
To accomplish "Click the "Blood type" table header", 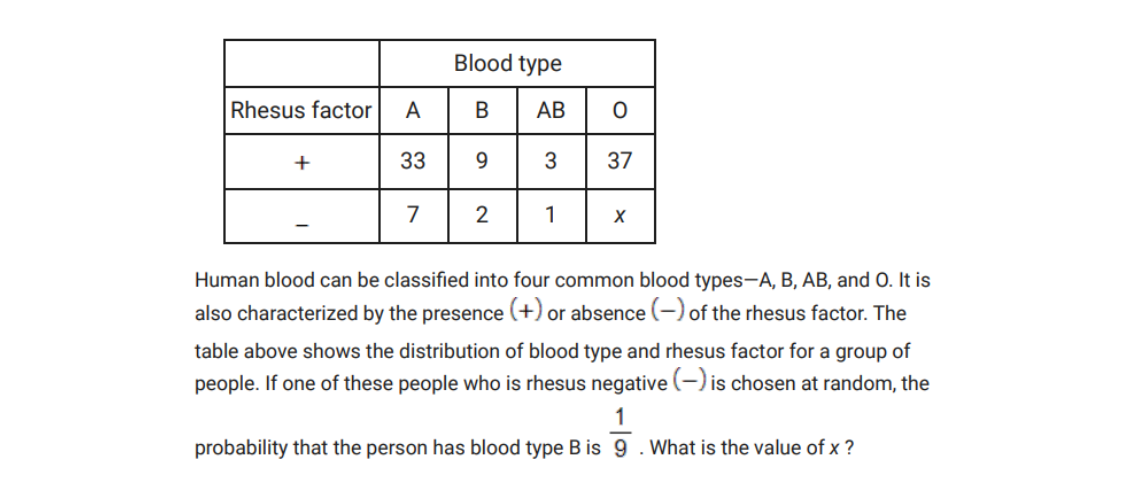I will 507,64.
